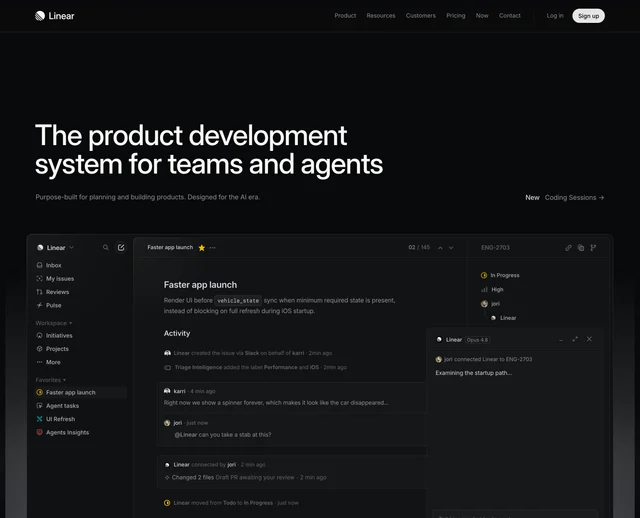Expand the Linear agent chat panel
Image resolution: width=640 pixels, height=518 pixels.
(x=575, y=339)
